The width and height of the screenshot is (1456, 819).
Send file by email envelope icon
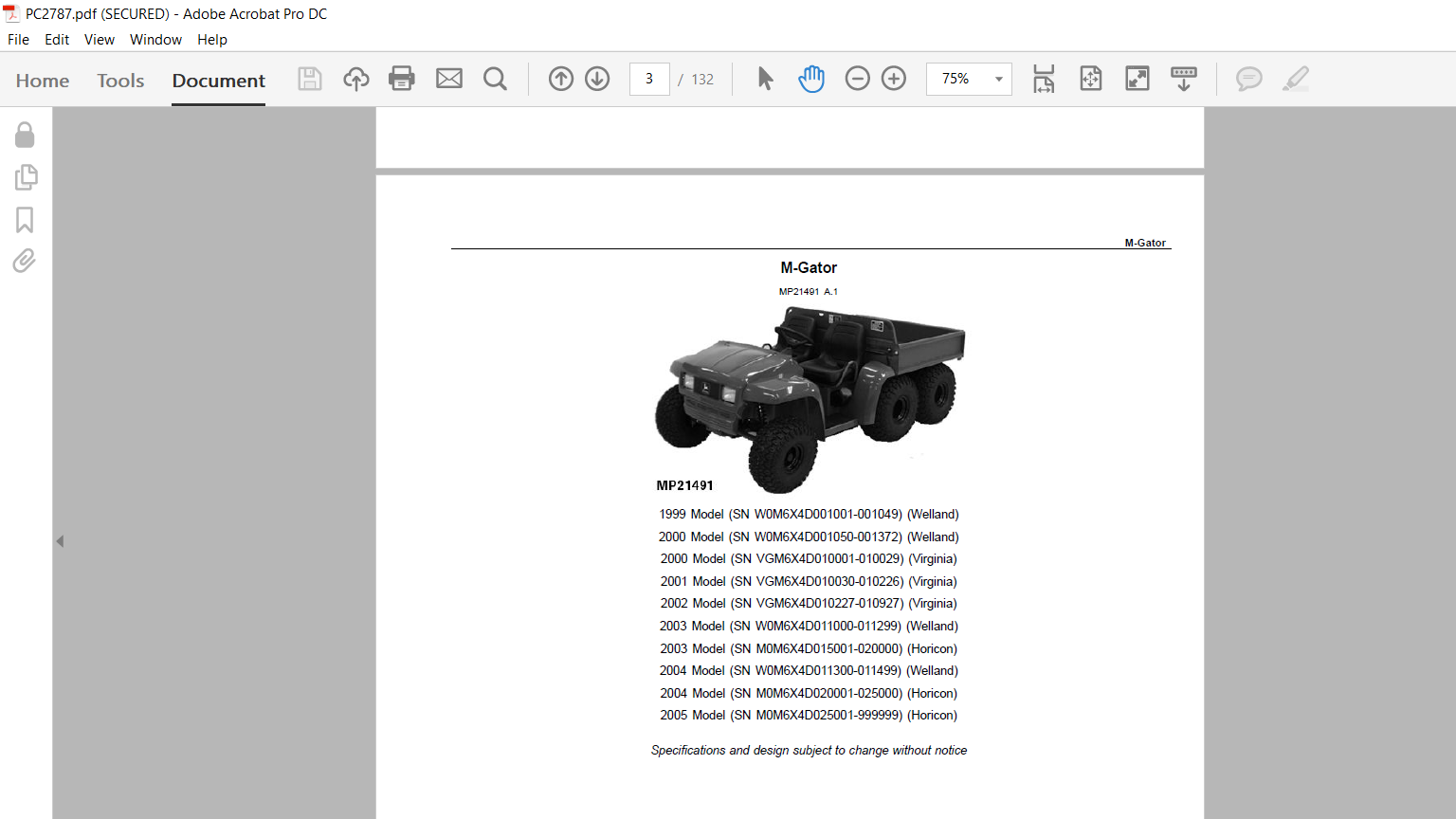click(449, 79)
